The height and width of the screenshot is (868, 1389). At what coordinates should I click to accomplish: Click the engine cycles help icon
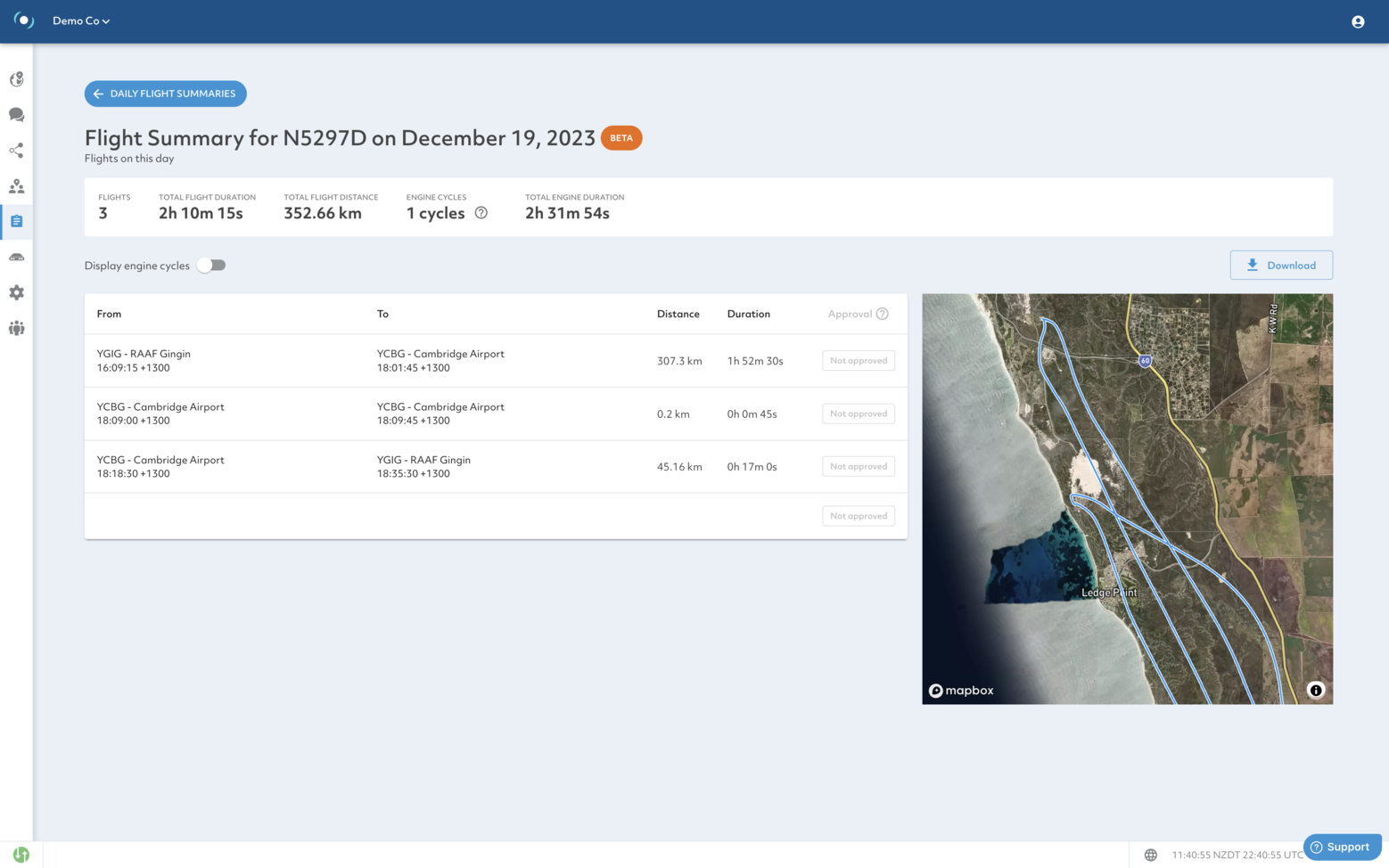pos(481,213)
